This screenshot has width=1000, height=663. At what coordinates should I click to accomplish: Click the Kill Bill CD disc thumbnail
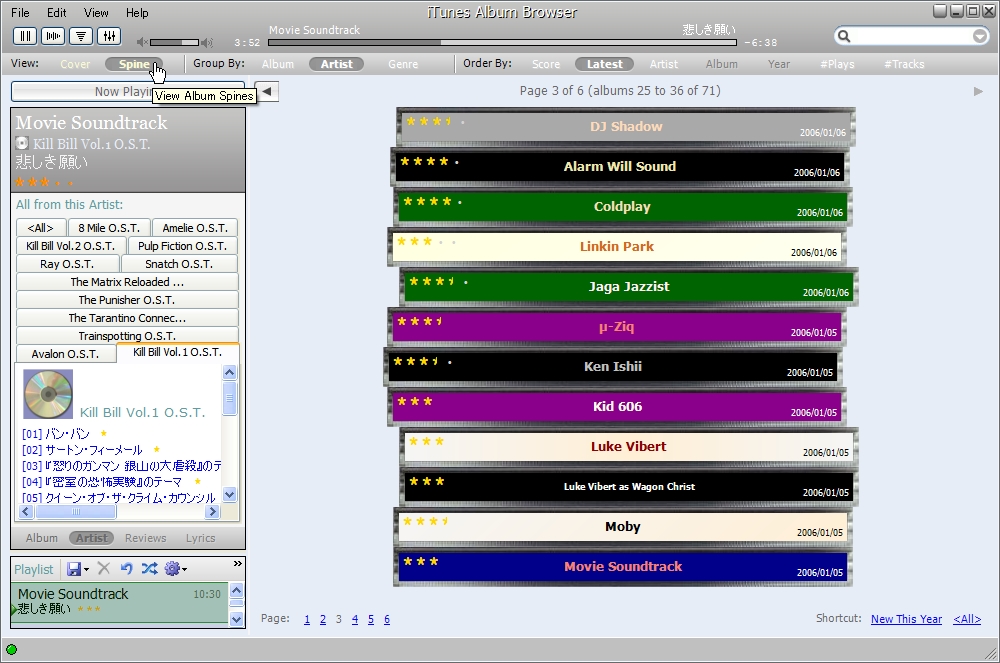(x=48, y=395)
